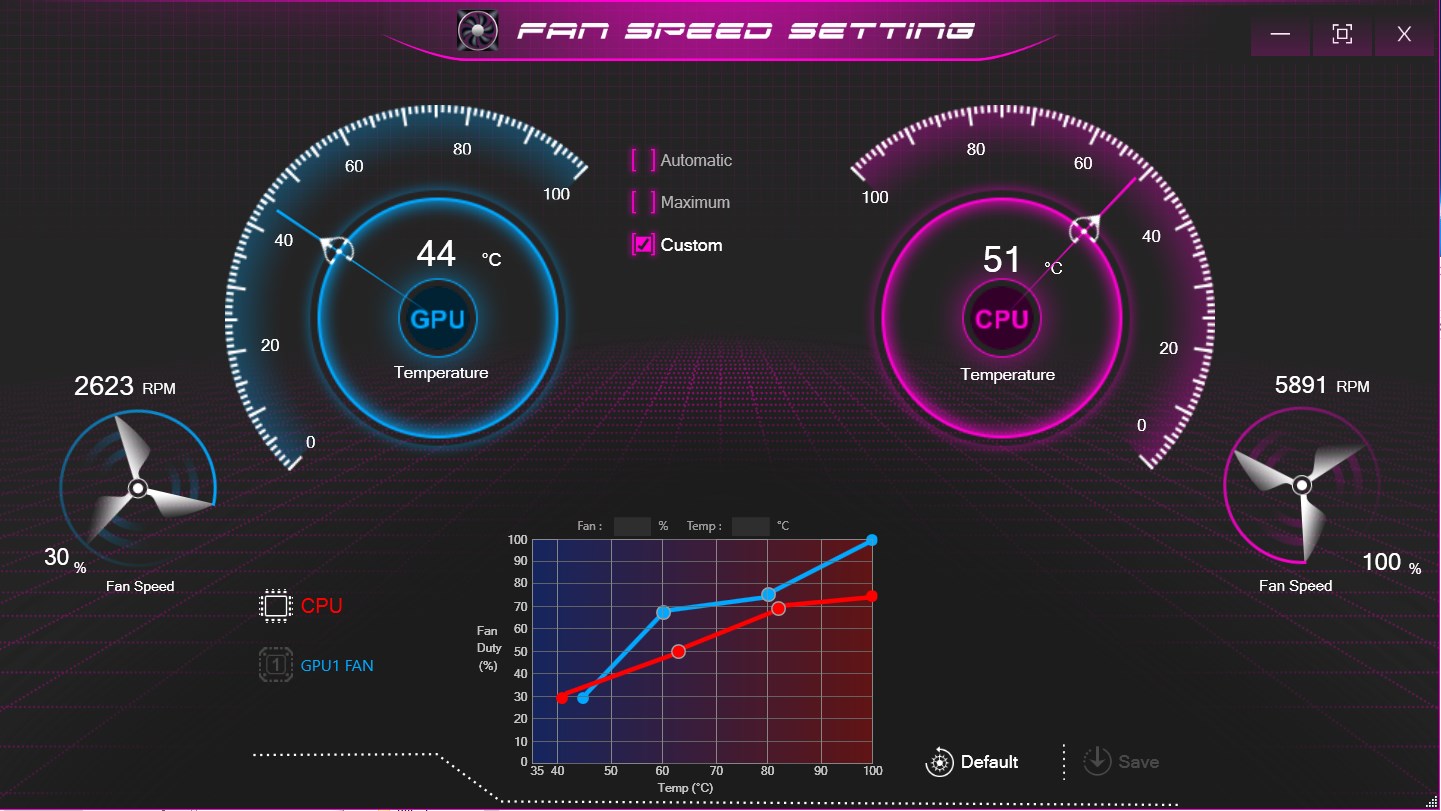
Task: Select red curve starting point at 40°C
Action: (562, 697)
